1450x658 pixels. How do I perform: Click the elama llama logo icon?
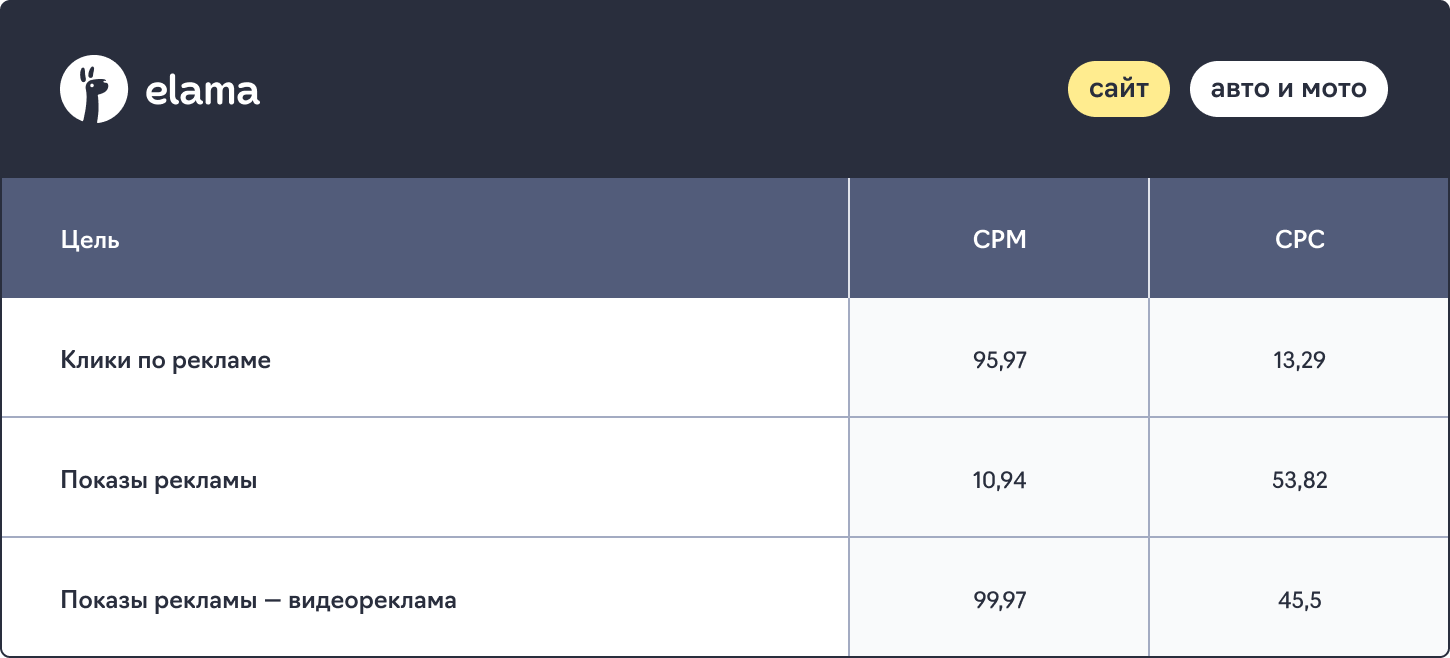click(x=94, y=89)
